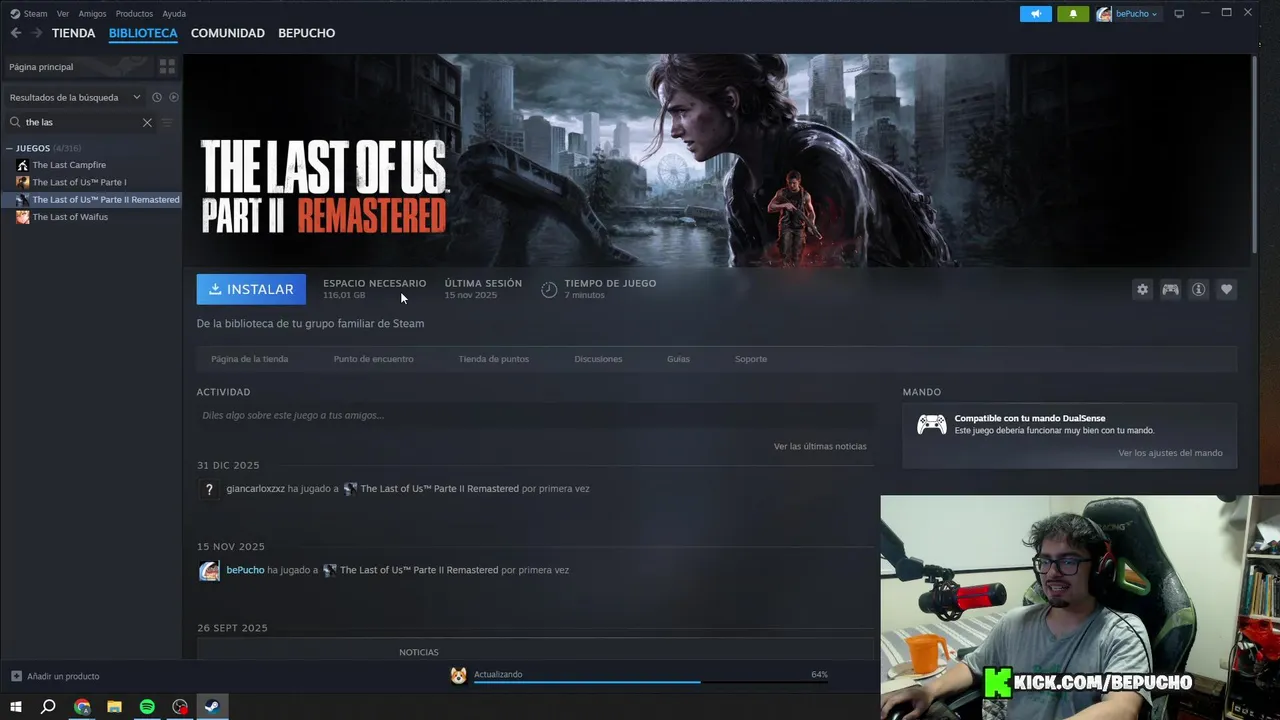Viewport: 1280px width, 720px height.
Task: Open the Ver menu
Action: click(63, 14)
